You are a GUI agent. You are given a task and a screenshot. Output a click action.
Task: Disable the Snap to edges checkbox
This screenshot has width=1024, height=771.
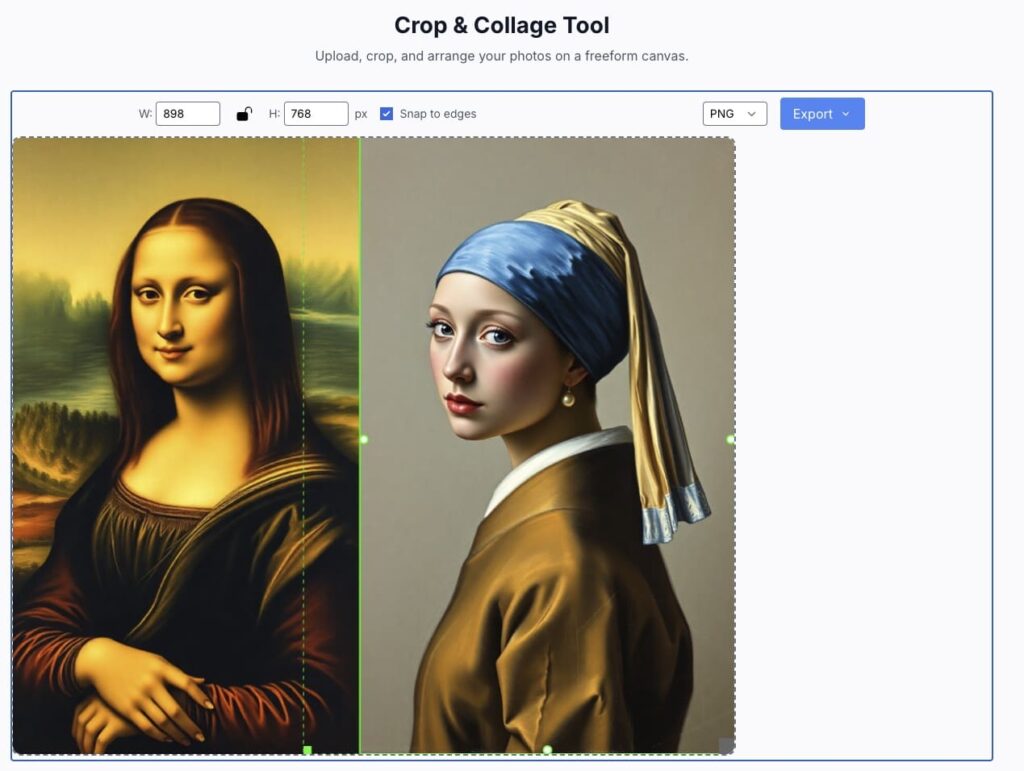pos(387,114)
